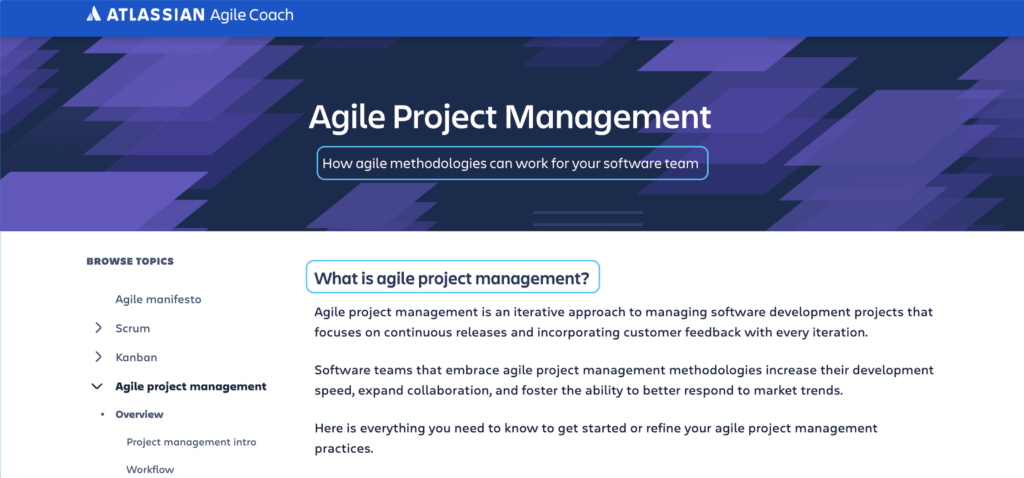Select the Scrum topic label
The height and width of the screenshot is (478, 1024).
(x=133, y=328)
